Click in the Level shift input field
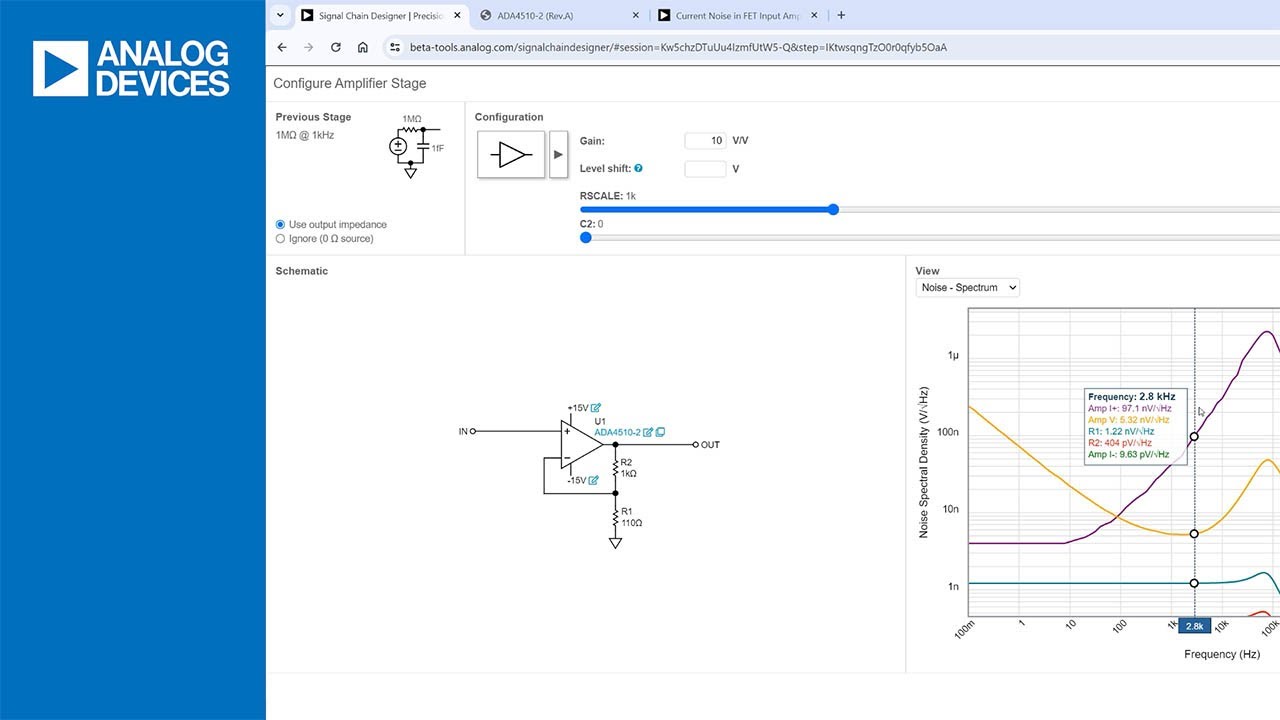The width and height of the screenshot is (1280, 720). pos(705,169)
